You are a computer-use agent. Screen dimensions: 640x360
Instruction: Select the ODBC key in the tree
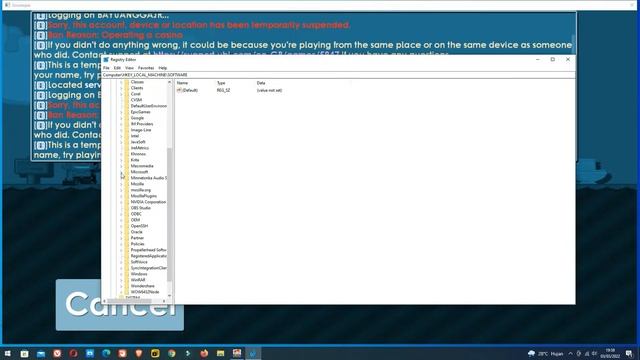pos(136,214)
